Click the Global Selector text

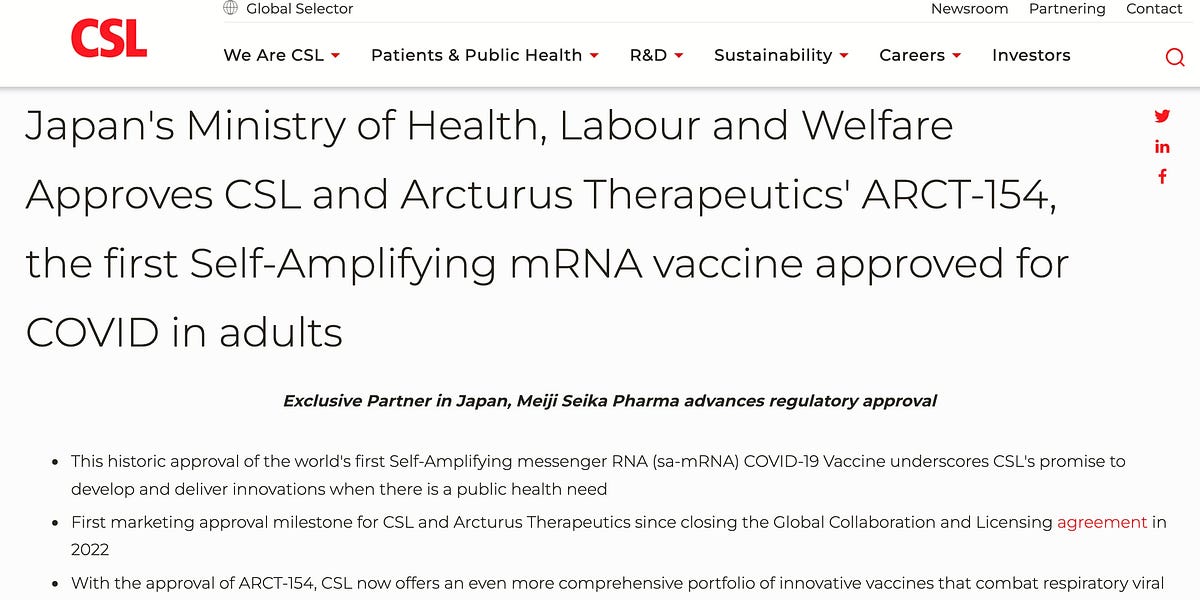pos(300,8)
